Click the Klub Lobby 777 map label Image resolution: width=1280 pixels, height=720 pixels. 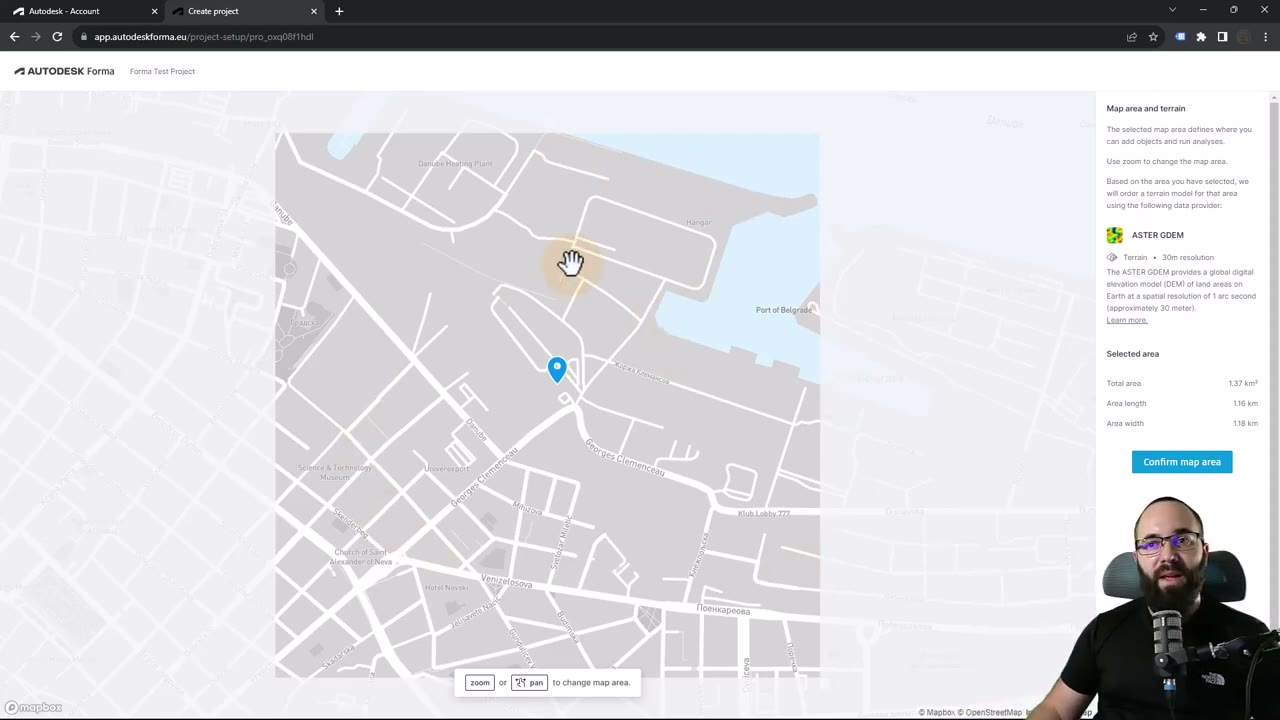click(x=764, y=513)
